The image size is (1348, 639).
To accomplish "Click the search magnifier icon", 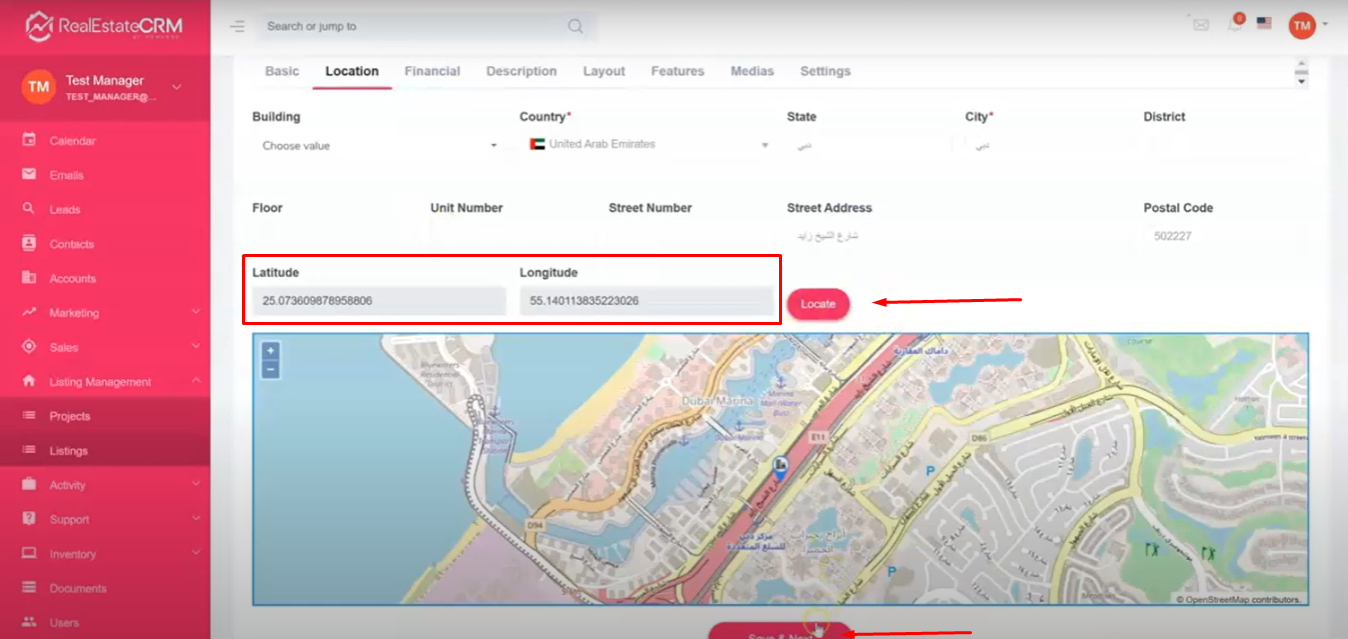I will 575,26.
